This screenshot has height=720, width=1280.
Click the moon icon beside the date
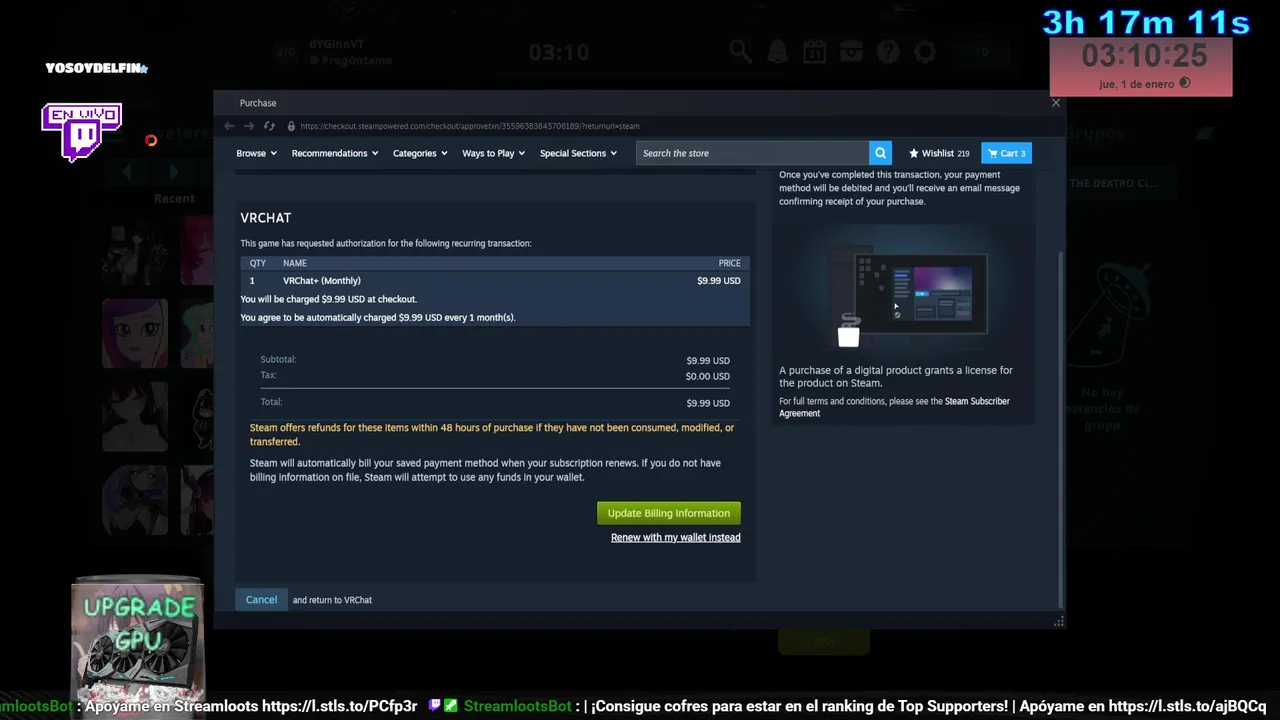(x=1185, y=83)
